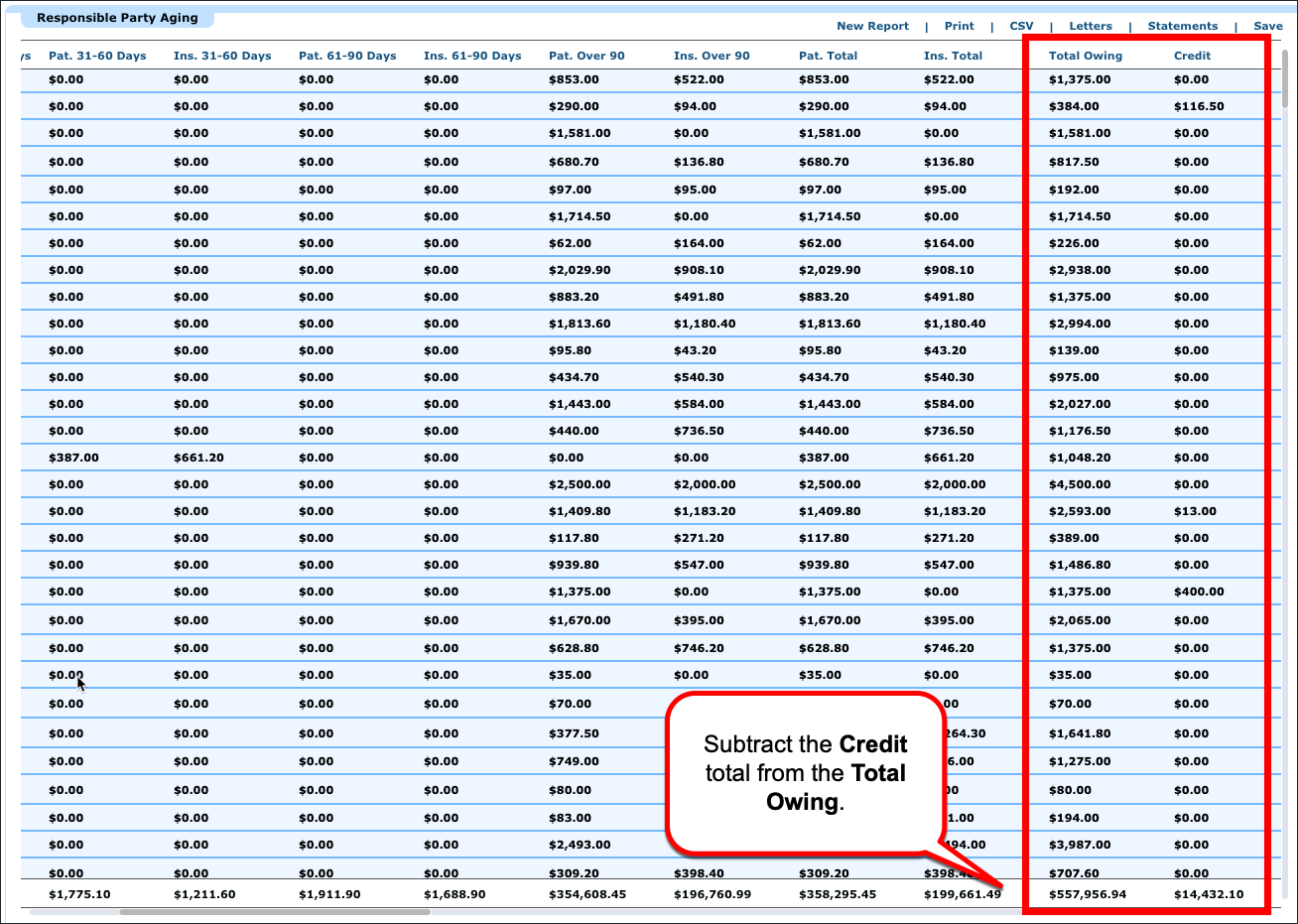
Task: Select the $1,641.80 Total Owing cell
Action: click(1080, 733)
